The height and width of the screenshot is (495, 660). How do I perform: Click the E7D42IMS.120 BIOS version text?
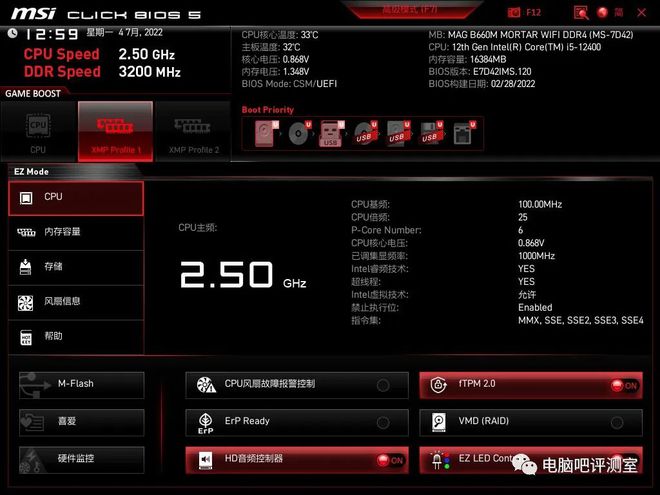[502, 72]
